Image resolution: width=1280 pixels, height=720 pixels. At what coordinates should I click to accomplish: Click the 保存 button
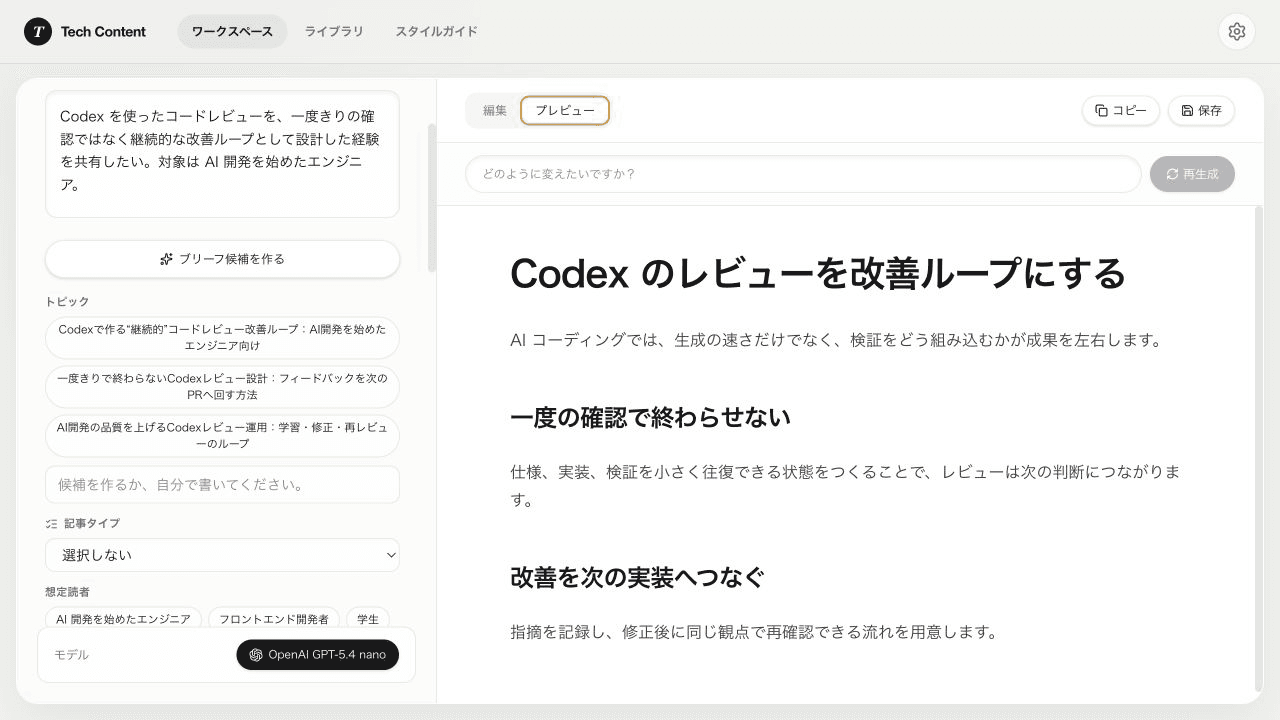(x=1201, y=111)
